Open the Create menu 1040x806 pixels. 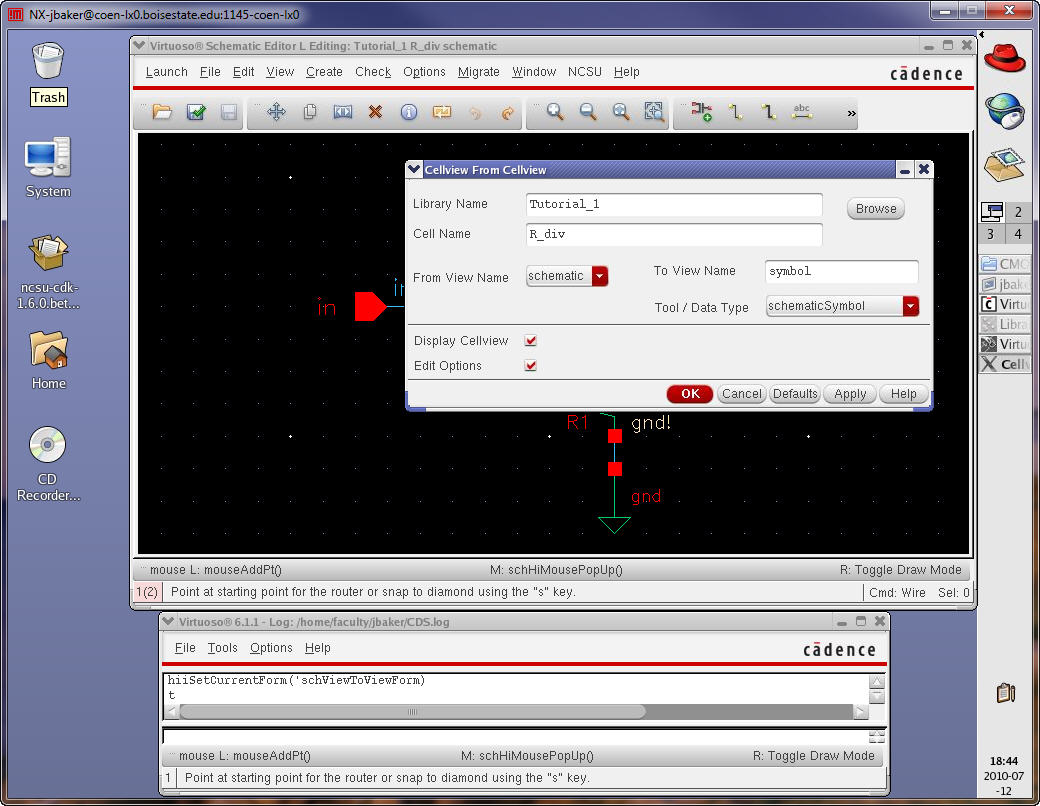[x=324, y=72]
